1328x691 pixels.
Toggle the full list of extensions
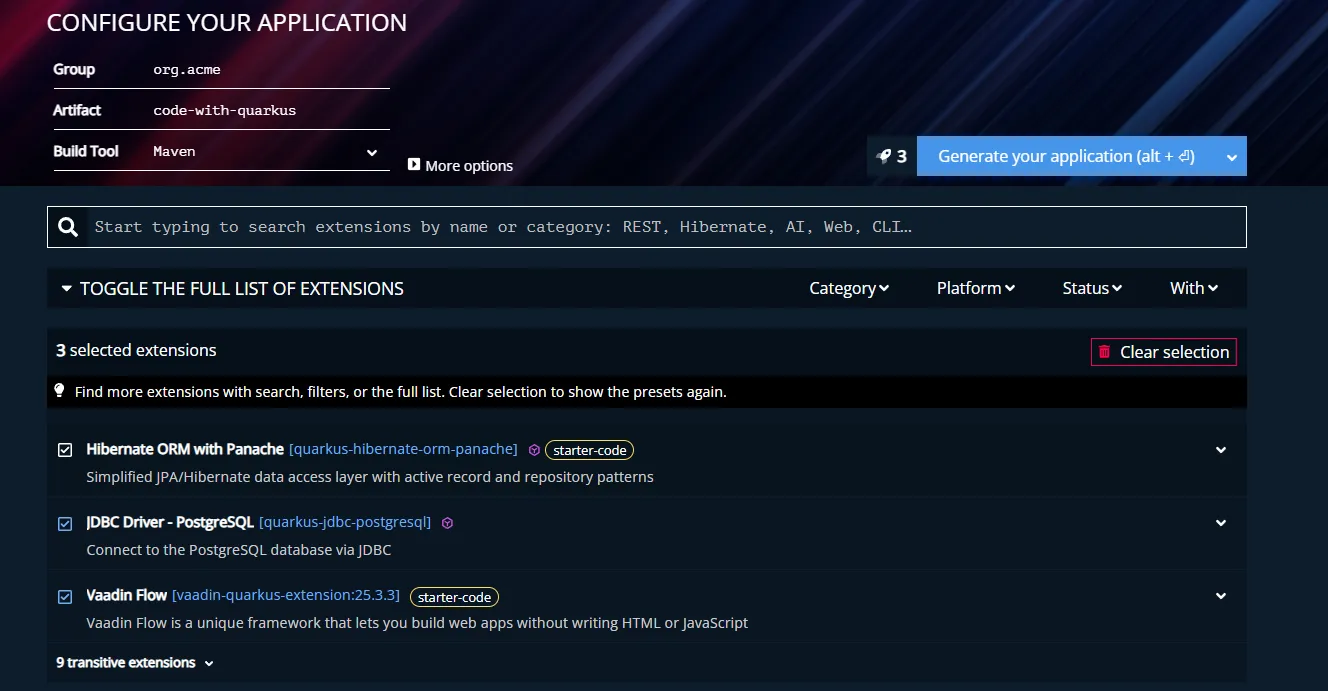pos(232,288)
